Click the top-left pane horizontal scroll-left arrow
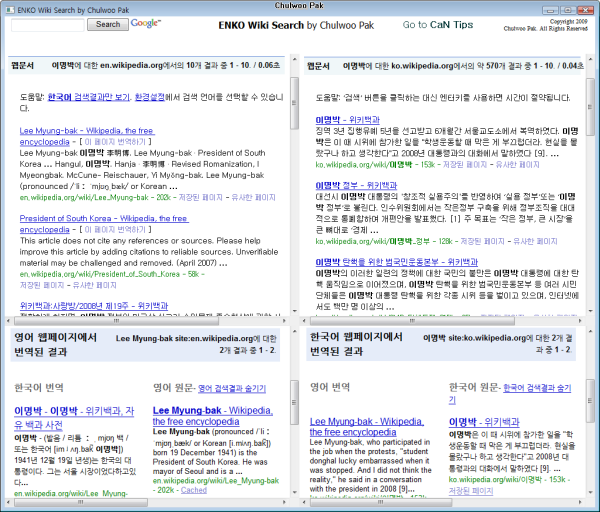 coord(10,321)
